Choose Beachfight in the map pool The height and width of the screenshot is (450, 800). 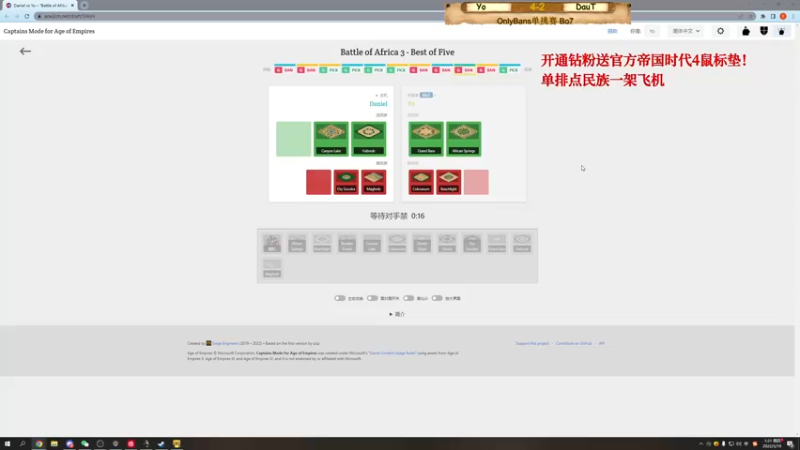point(322,243)
